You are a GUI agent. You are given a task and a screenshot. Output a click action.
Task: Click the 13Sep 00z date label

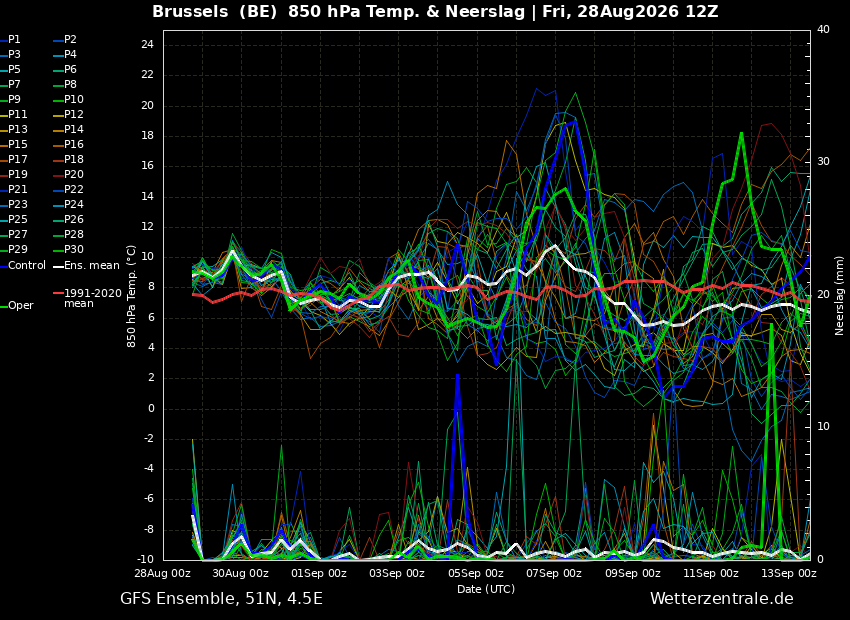click(789, 573)
